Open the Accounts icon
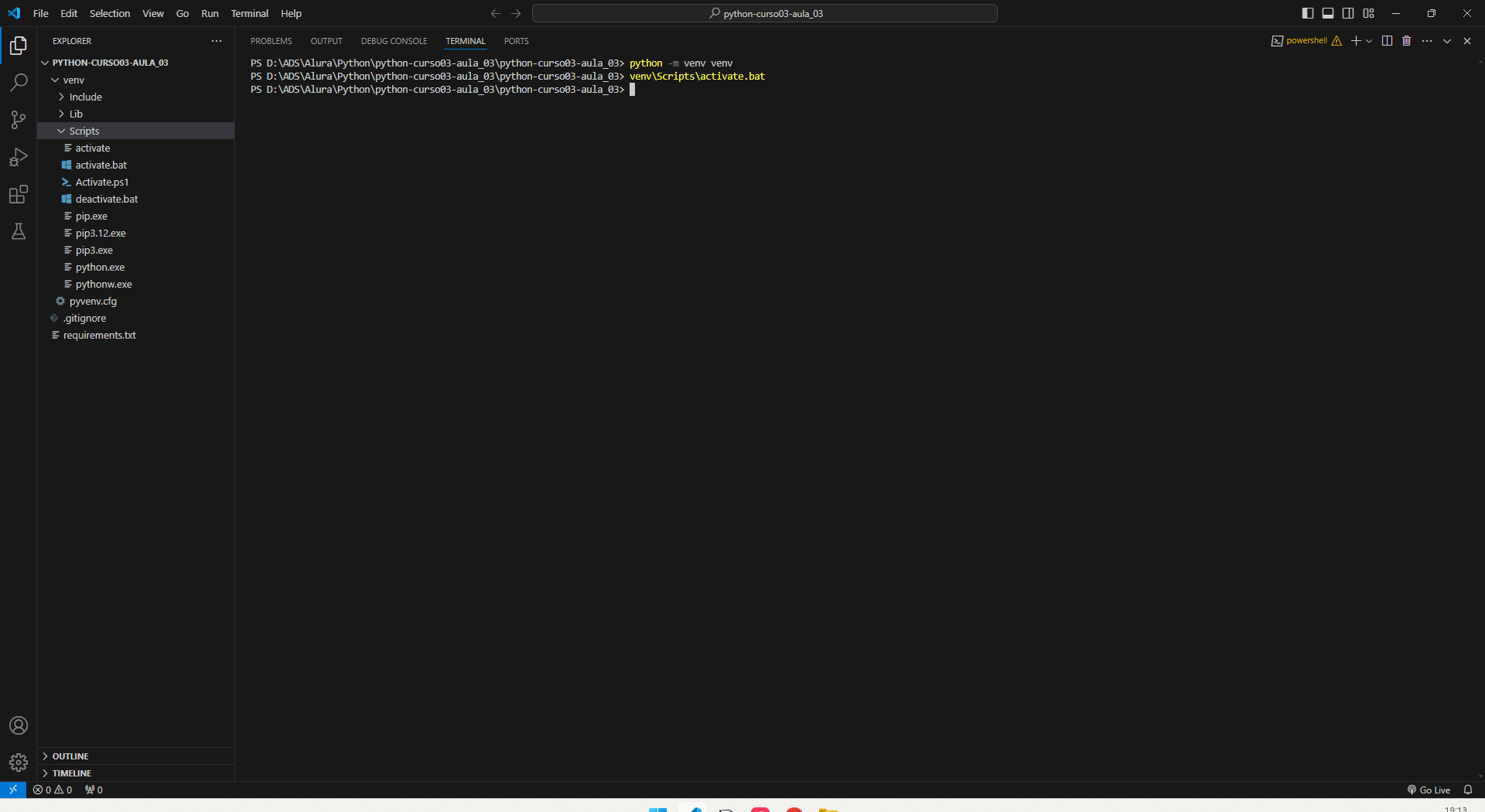Screen dimensions: 1485x812 tap(19, 725)
